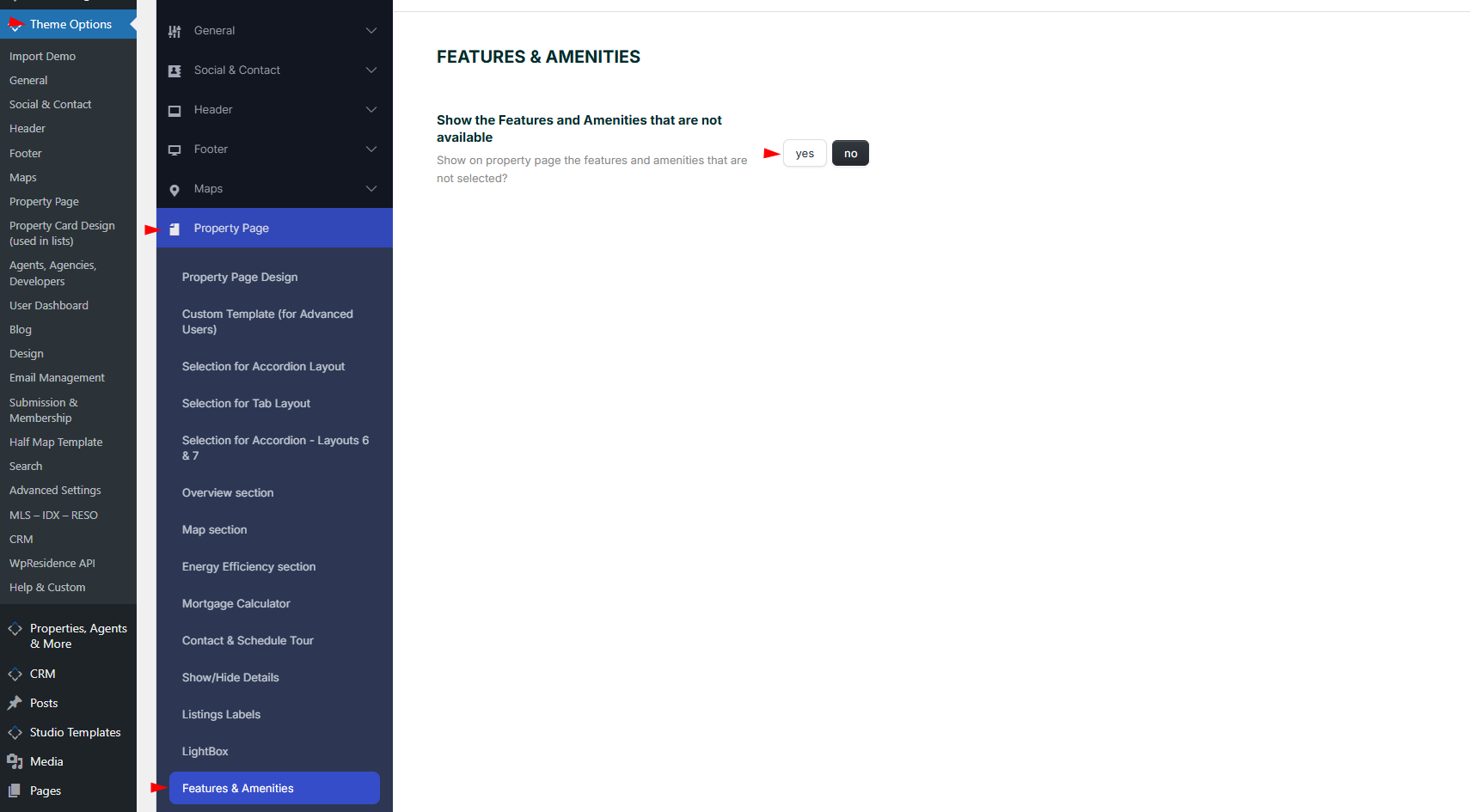Click the General sliders icon
1470x812 pixels.
175,32
